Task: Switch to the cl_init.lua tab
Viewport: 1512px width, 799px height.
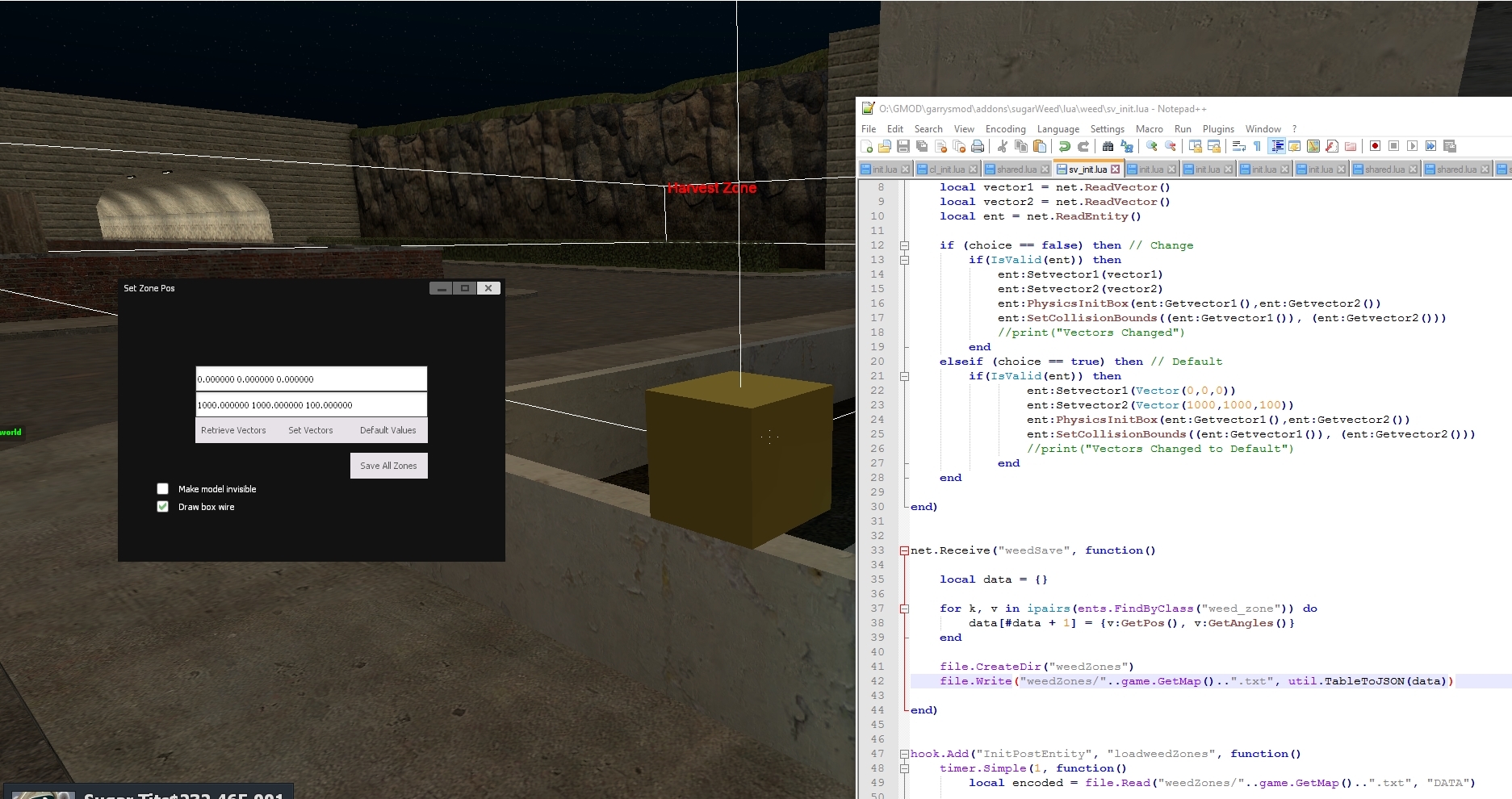Action: [948, 169]
